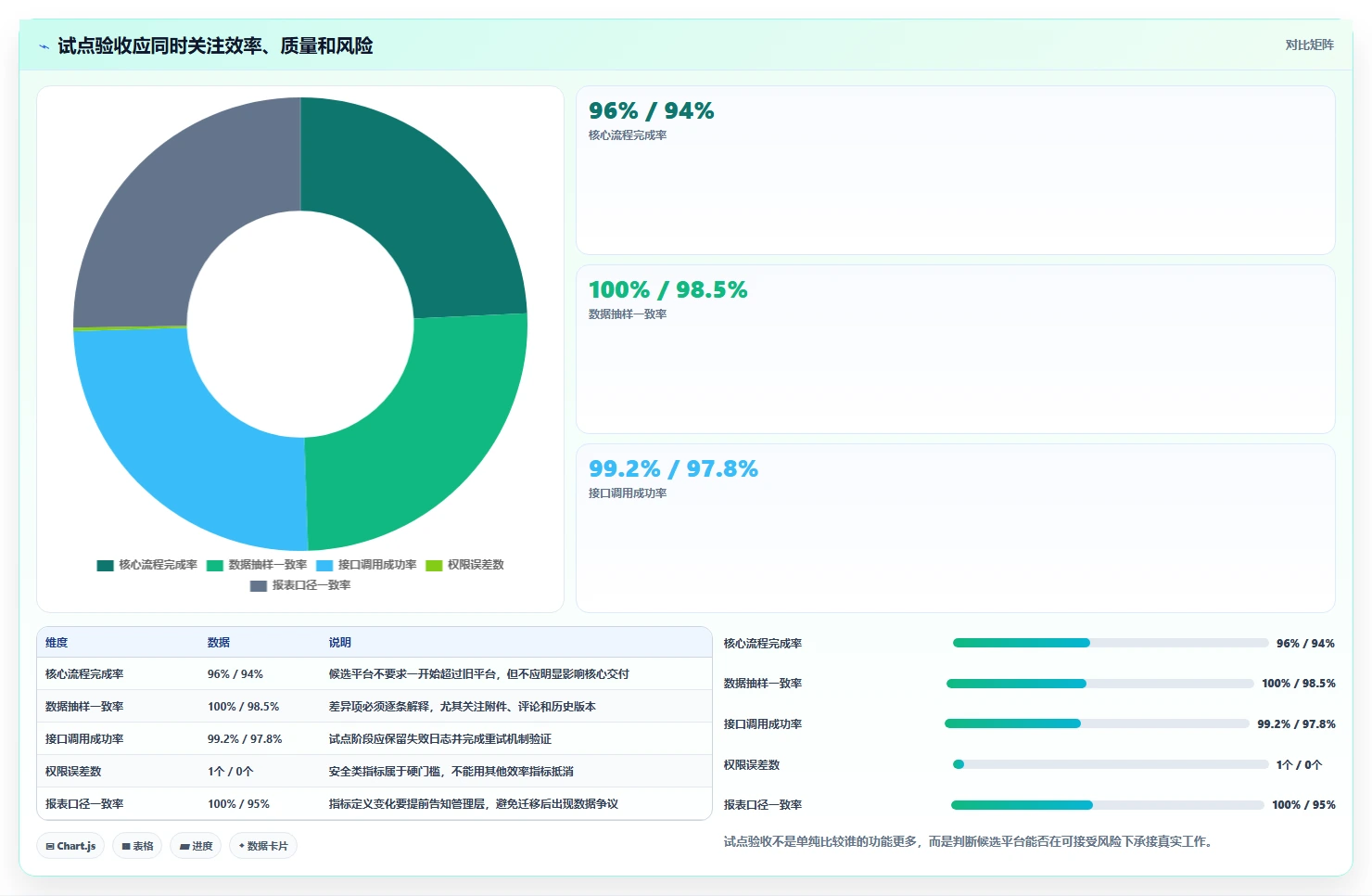Click the 维度 column header
Screen dimensions: 1372x896
(57, 643)
